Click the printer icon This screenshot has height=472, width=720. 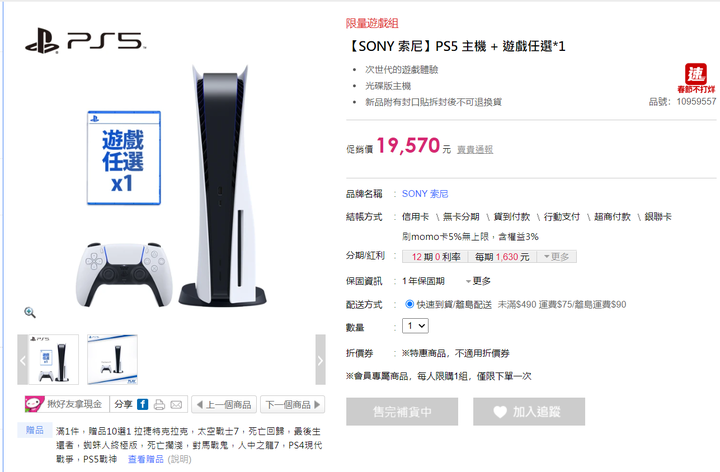[x=159, y=405]
